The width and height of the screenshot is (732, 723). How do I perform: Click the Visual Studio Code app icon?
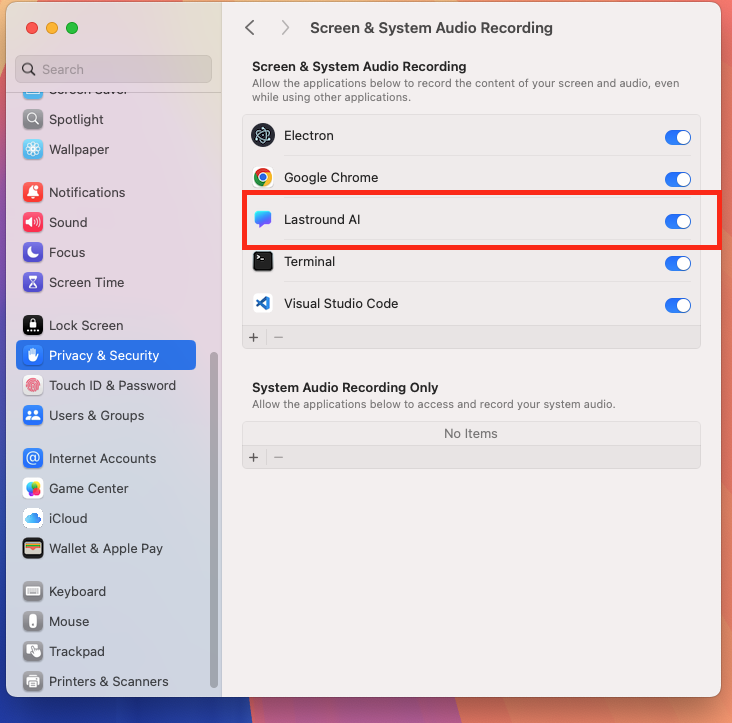(263, 303)
